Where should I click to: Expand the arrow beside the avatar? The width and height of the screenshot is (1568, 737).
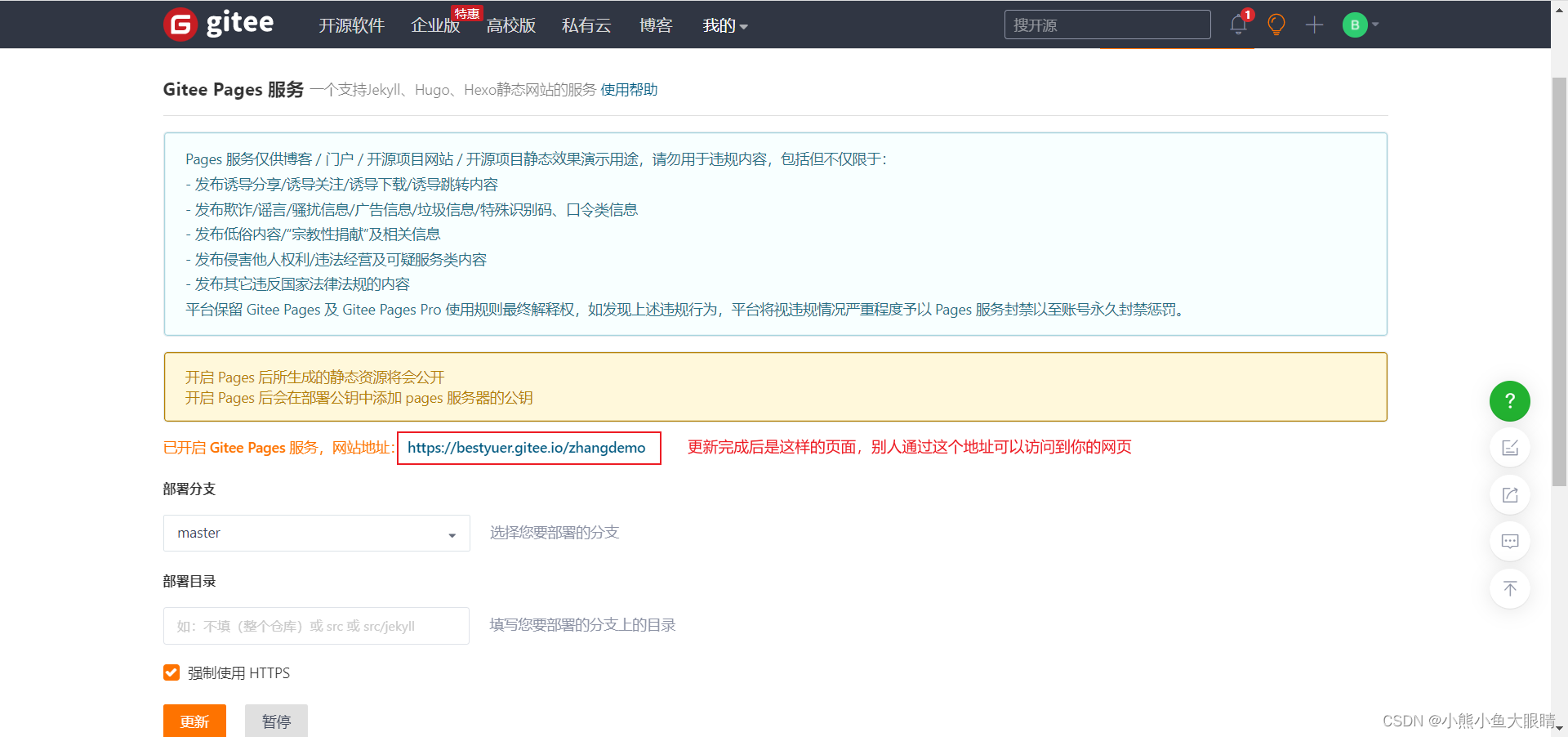[1375, 25]
